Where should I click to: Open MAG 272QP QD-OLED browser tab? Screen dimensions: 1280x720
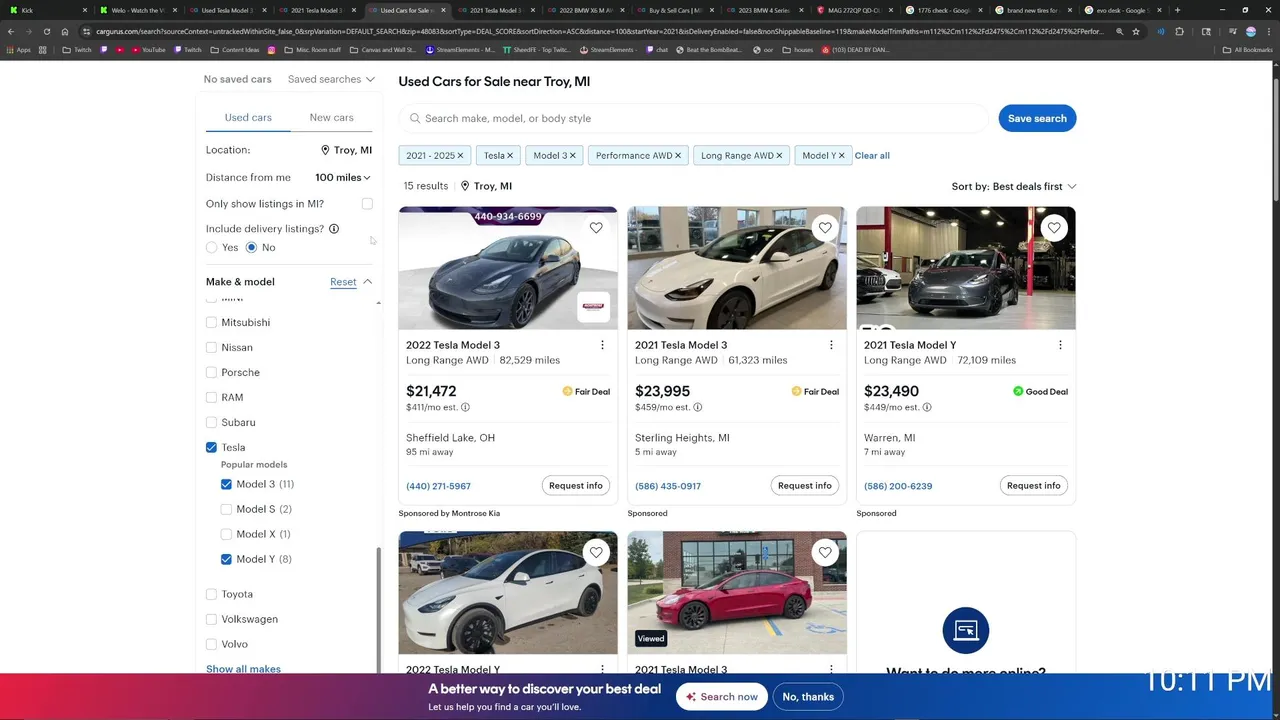[x=855, y=10]
